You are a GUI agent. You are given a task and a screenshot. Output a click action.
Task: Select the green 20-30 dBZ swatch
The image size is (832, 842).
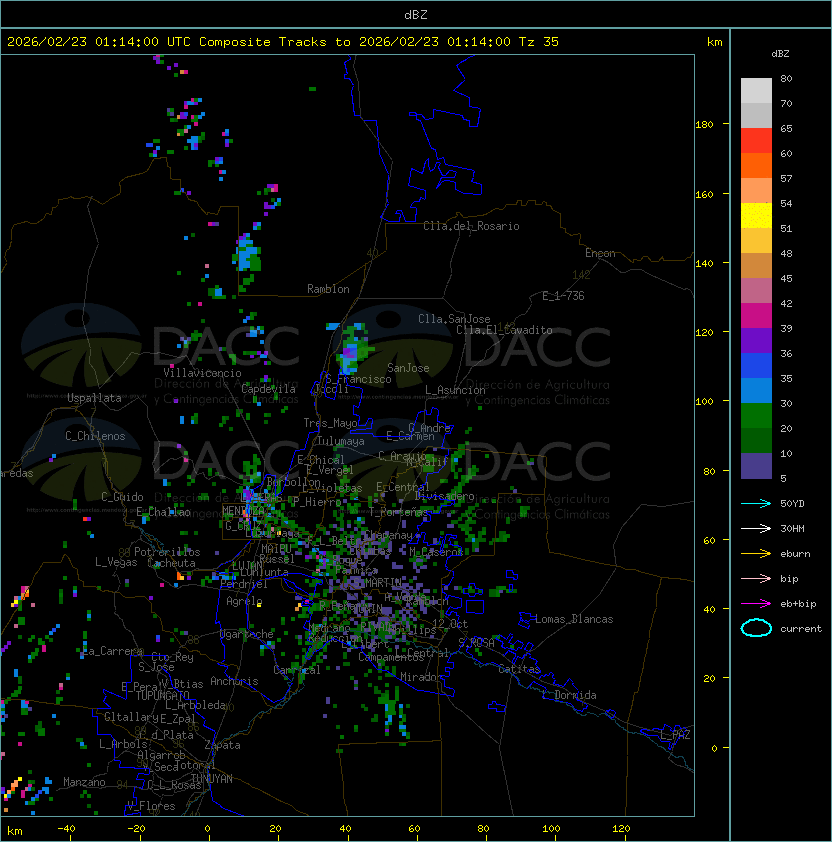[x=756, y=415]
